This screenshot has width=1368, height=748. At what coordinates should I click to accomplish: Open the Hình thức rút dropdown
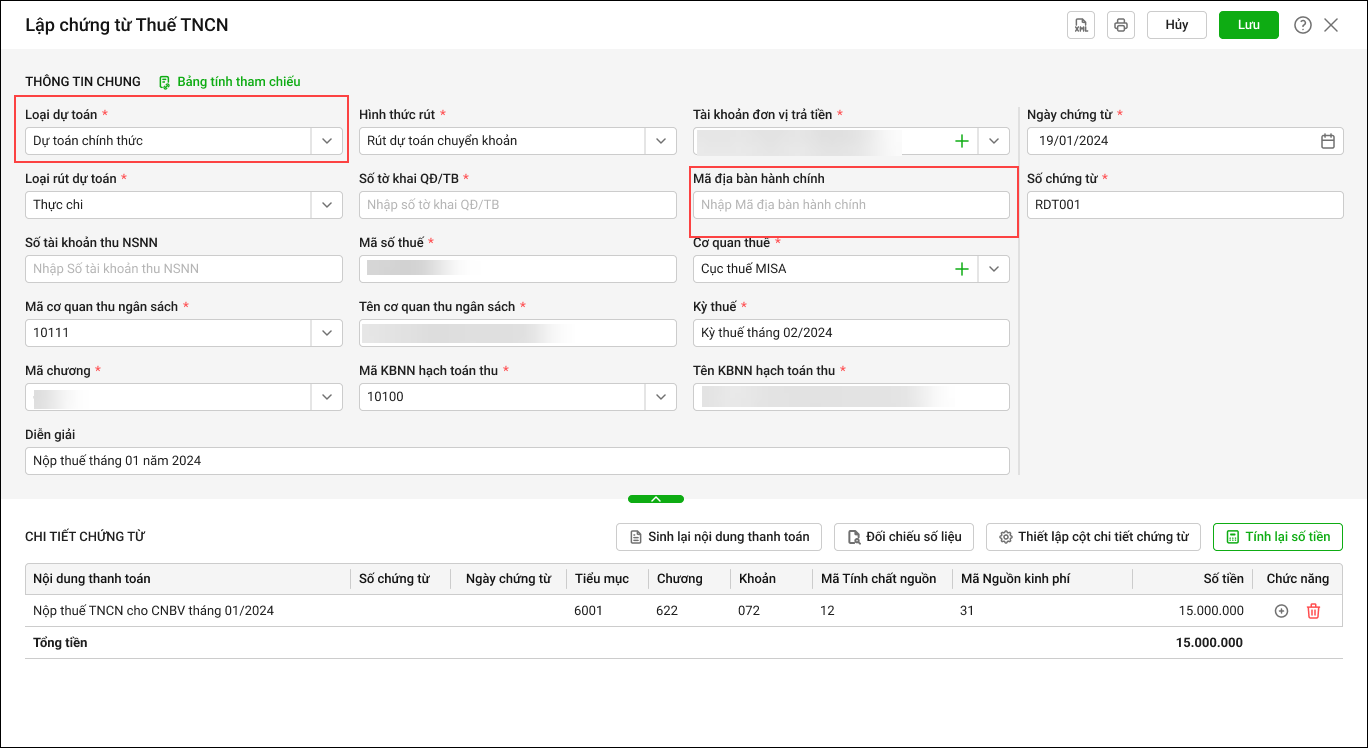pos(660,141)
